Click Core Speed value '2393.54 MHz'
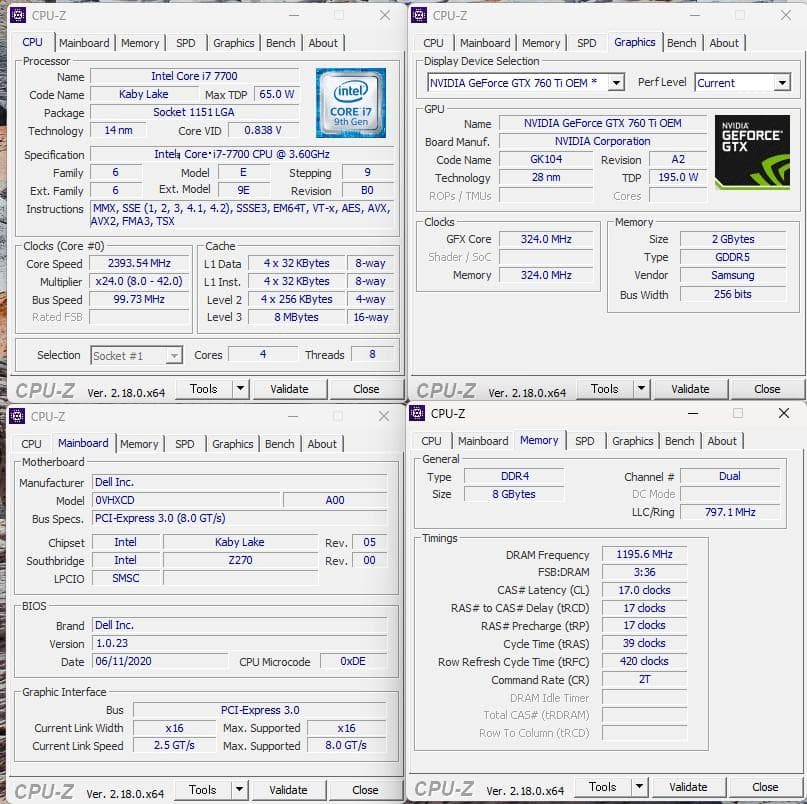807x804 pixels. pos(139,263)
